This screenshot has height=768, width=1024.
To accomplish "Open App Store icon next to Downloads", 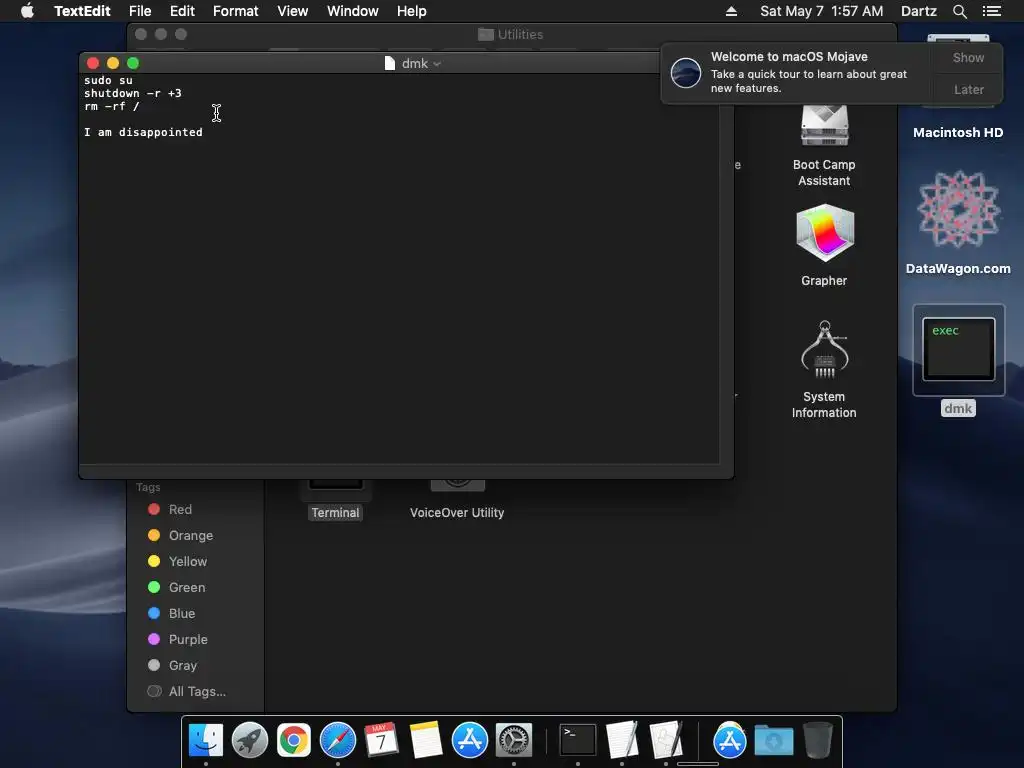I will click(x=729, y=741).
